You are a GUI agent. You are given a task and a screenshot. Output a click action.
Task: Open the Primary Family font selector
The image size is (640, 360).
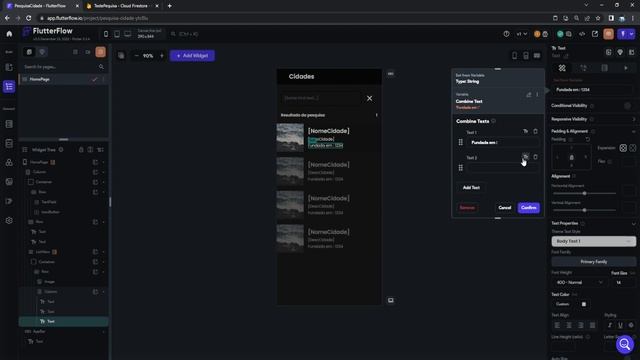[593, 262]
